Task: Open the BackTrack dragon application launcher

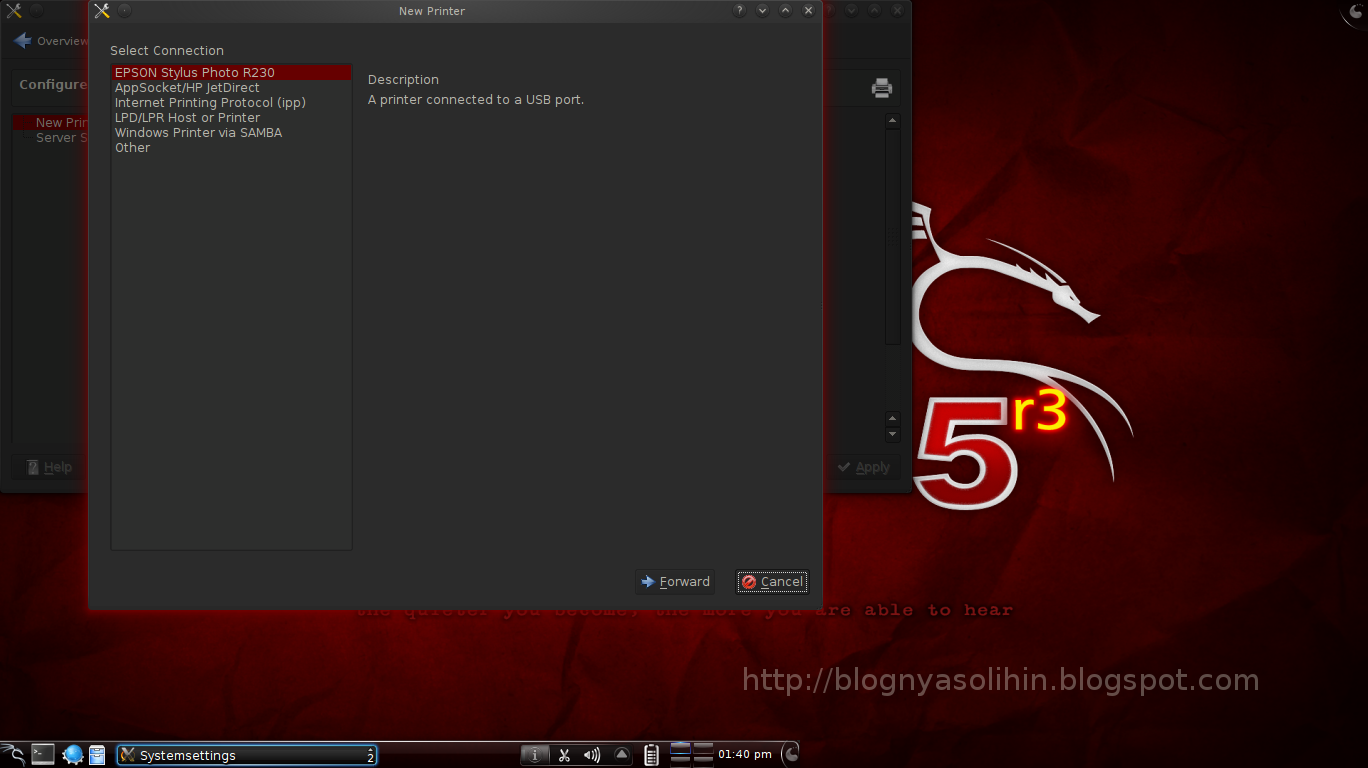Action: [x=13, y=755]
